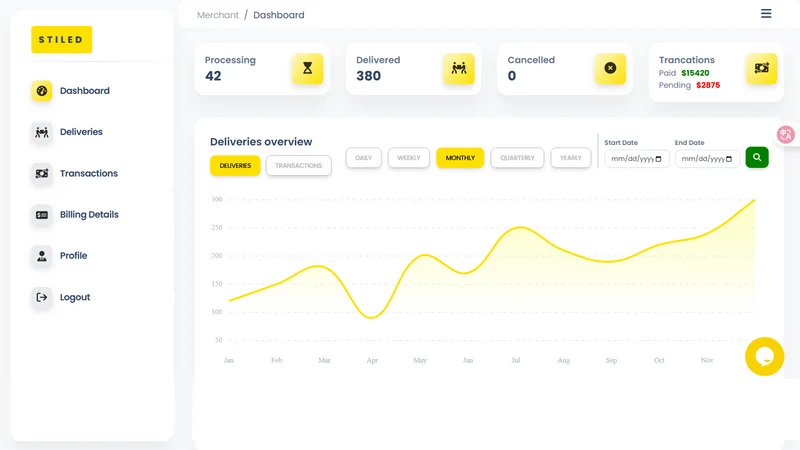Set chart range to DAILY
Screen dimensions: 800x450
tap(363, 158)
